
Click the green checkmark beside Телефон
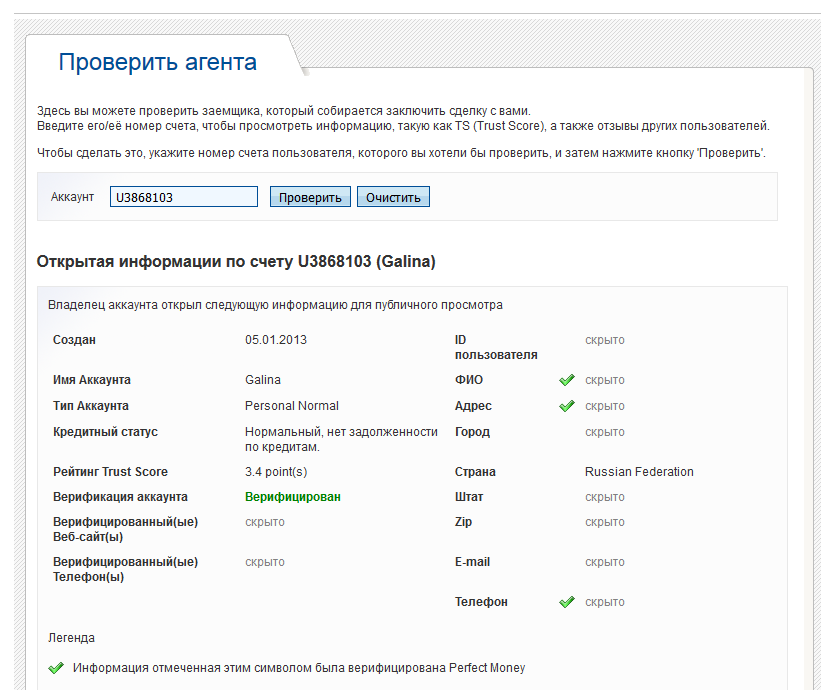click(567, 602)
